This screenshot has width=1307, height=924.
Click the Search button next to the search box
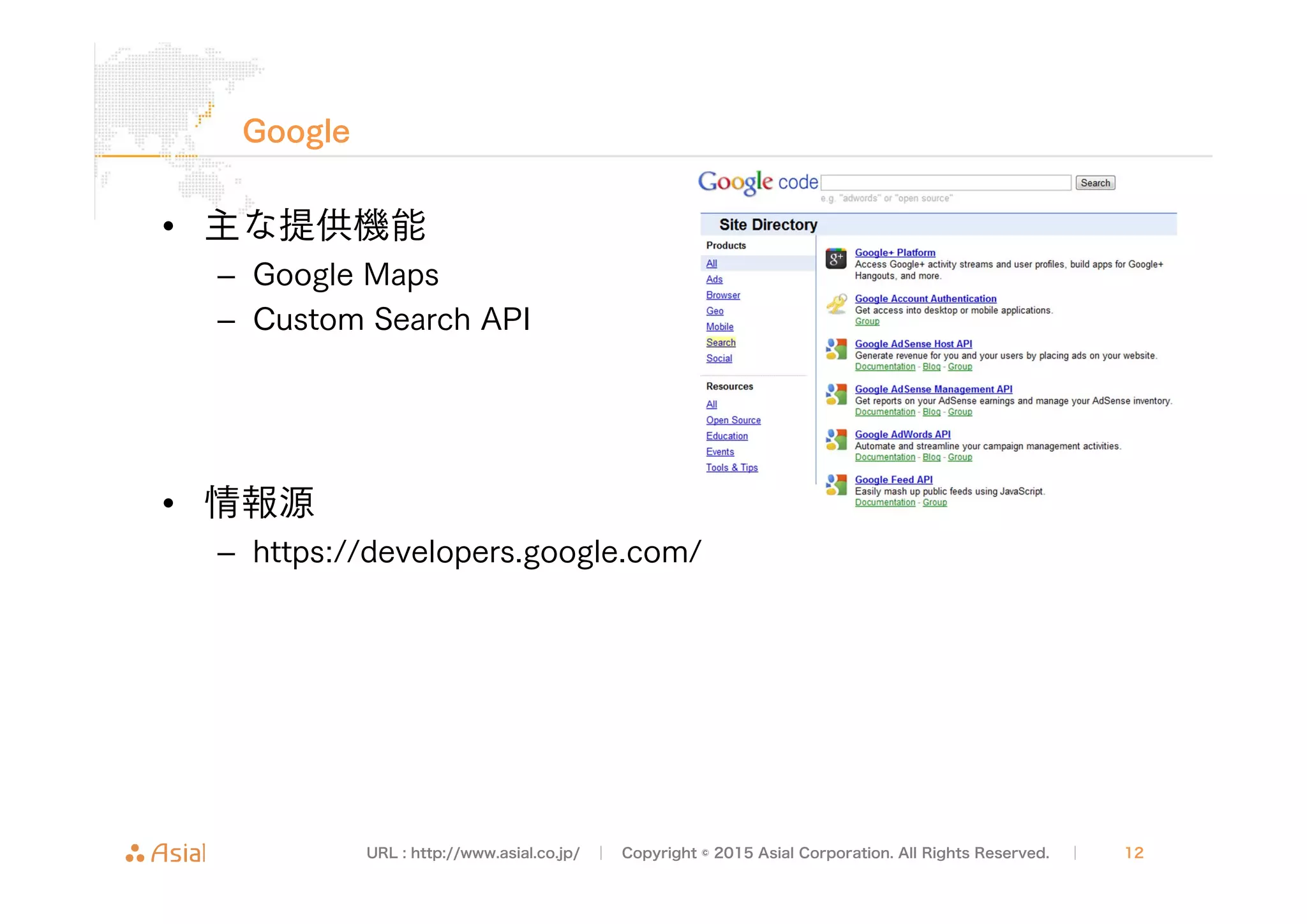[1095, 183]
